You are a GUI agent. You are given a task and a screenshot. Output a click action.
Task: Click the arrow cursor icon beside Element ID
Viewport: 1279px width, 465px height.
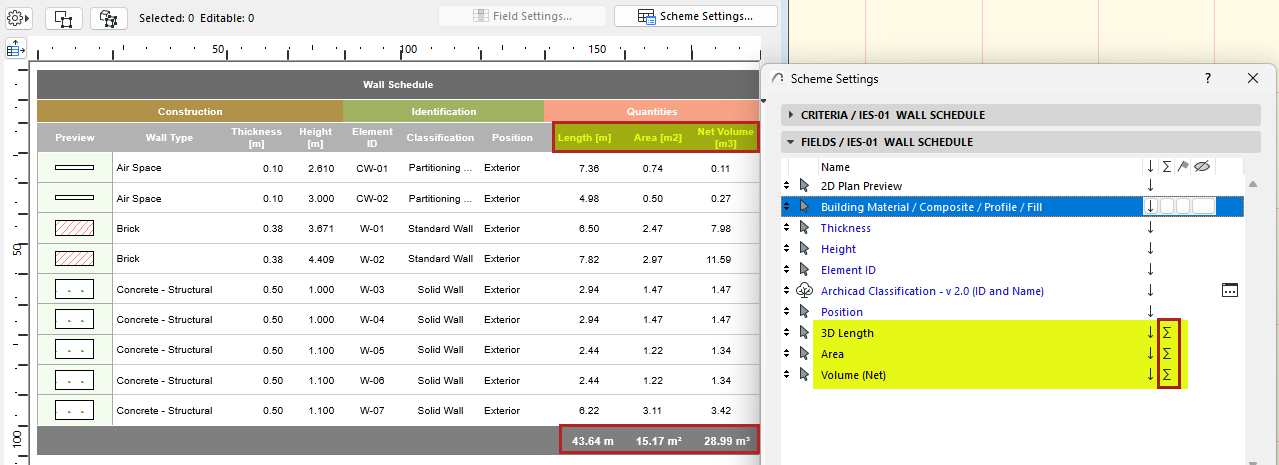click(x=804, y=270)
